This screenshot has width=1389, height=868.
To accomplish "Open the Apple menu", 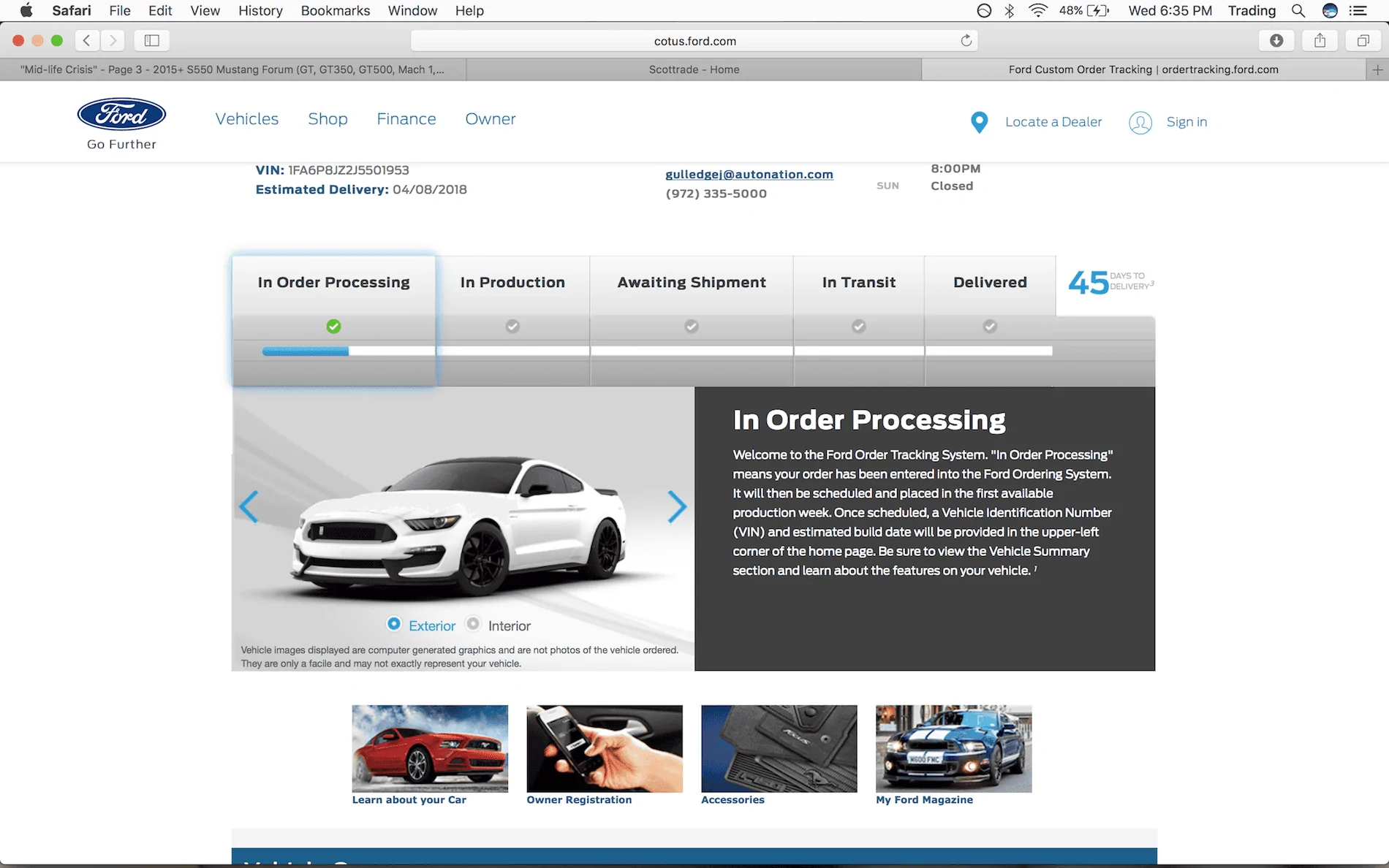I will point(26,10).
